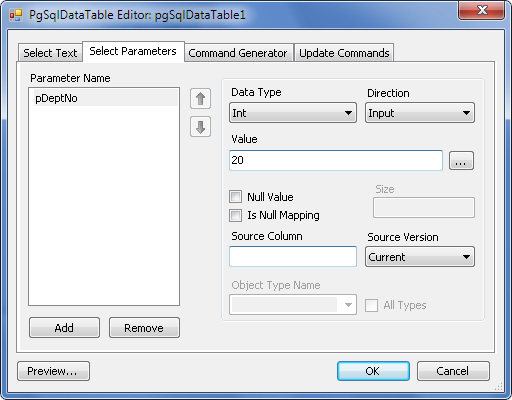Enable the Is Null Mapping checkbox

point(235,215)
